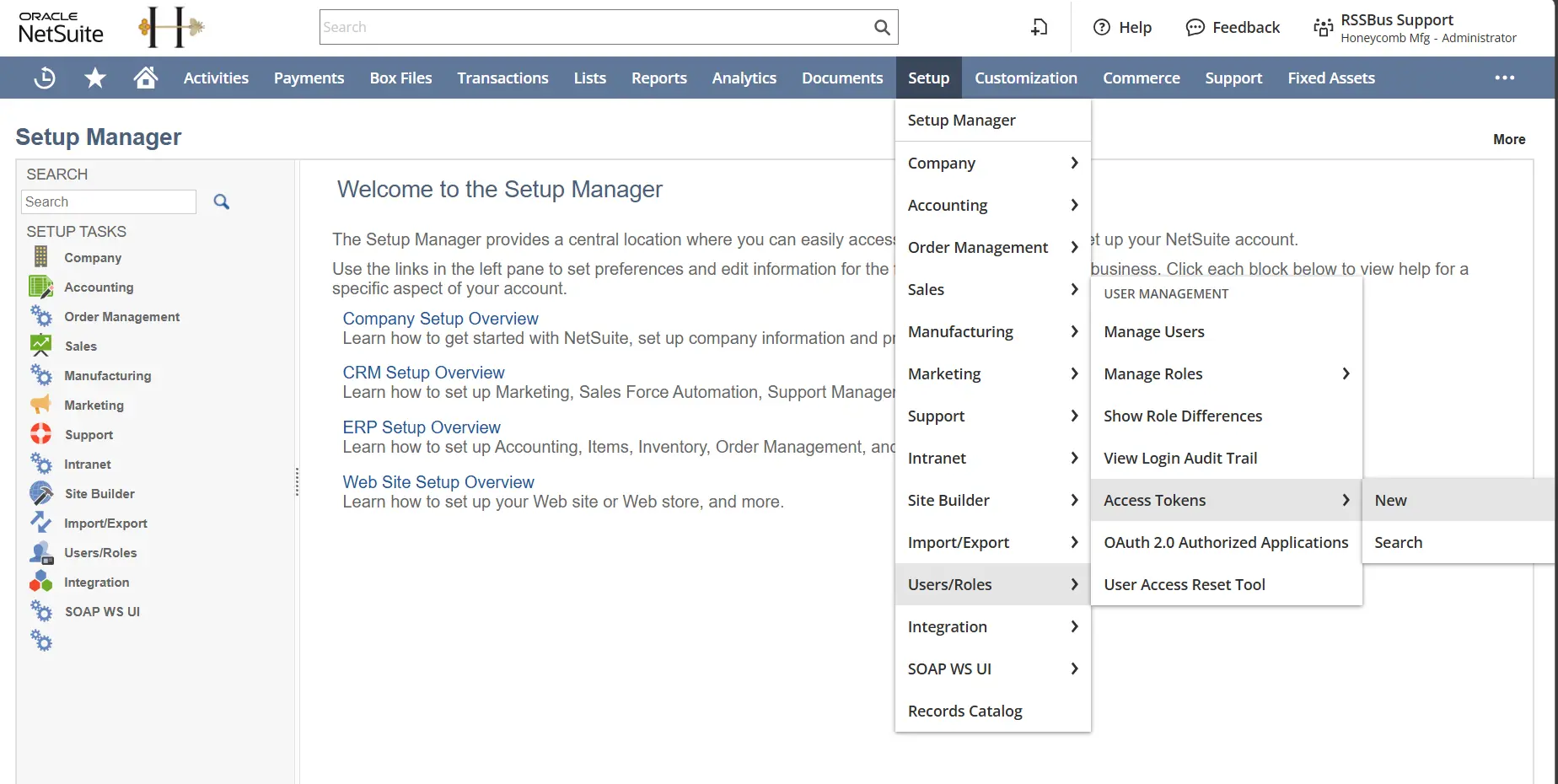Image resolution: width=1558 pixels, height=784 pixels.
Task: Click the Sales checkmark icon in setup tasks
Action: (40, 346)
